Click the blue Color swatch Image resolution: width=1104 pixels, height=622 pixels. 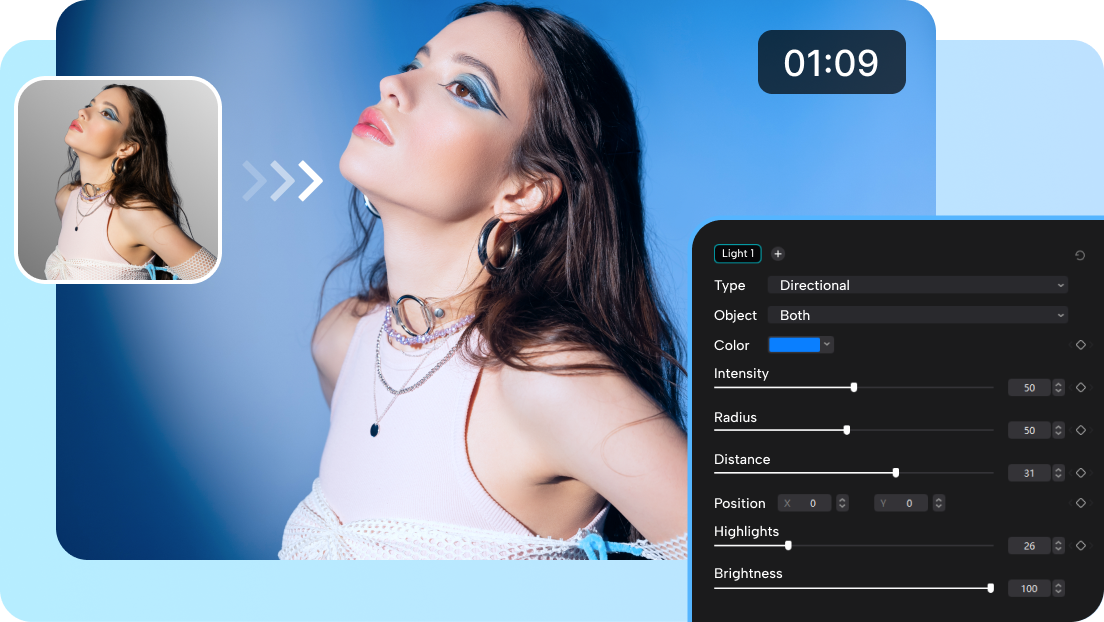point(794,344)
